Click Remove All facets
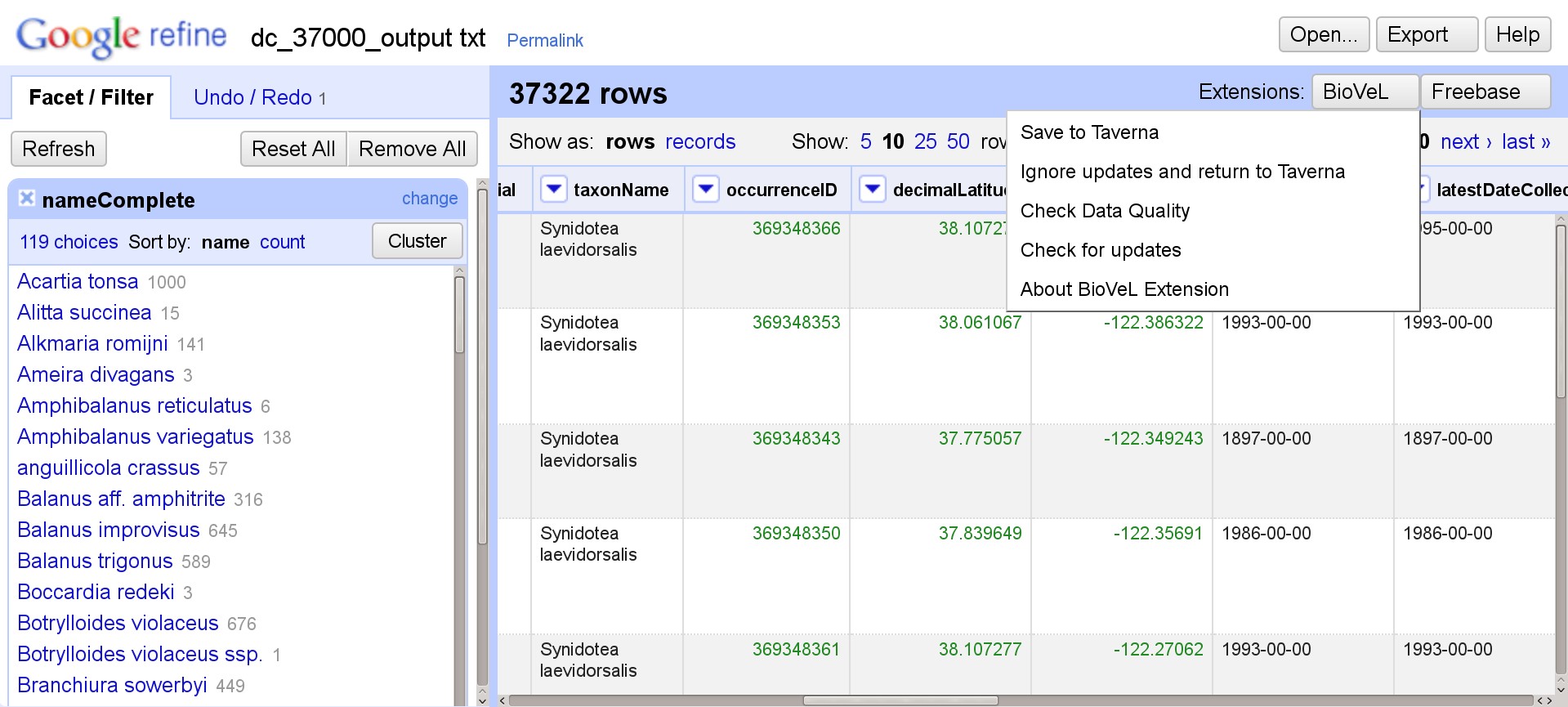This screenshot has height=707, width=1568. pyautogui.click(x=412, y=149)
